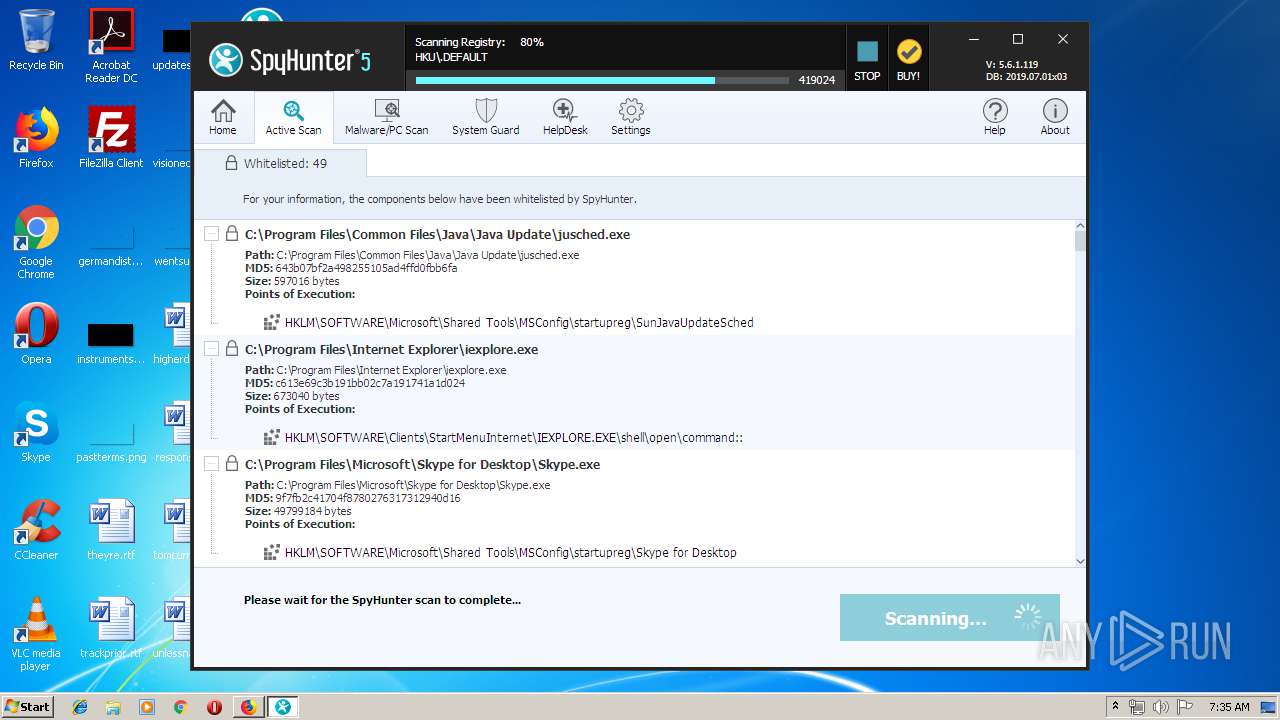Open FileZilla Client desktop shortcut
The image size is (1280, 720).
click(x=111, y=137)
